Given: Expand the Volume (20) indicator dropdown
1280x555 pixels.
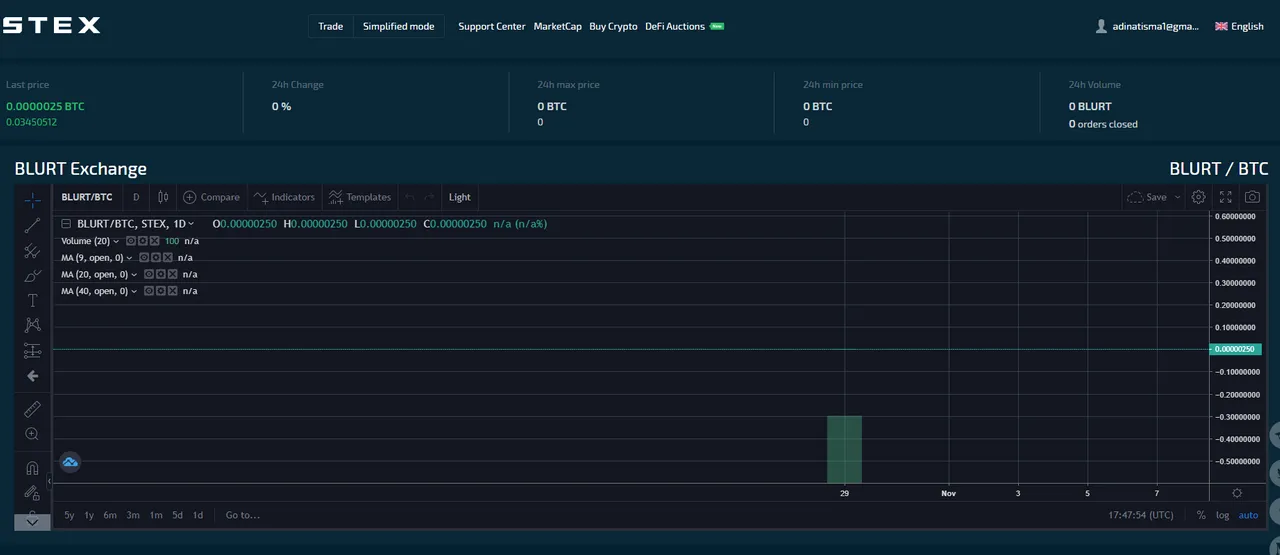Looking at the screenshot, I should click(x=116, y=241).
